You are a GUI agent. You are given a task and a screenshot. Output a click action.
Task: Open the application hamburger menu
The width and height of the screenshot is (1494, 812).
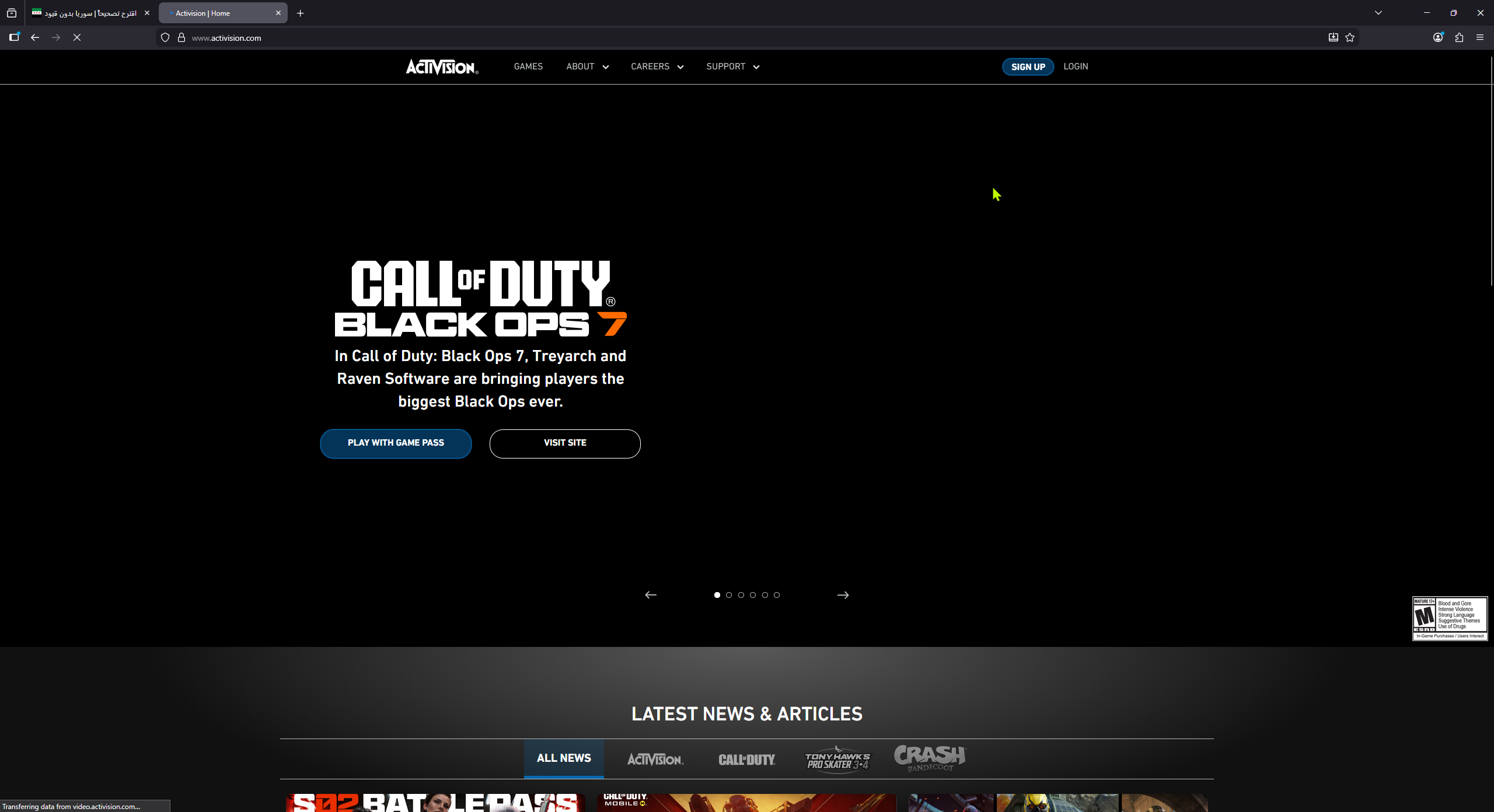1480,37
